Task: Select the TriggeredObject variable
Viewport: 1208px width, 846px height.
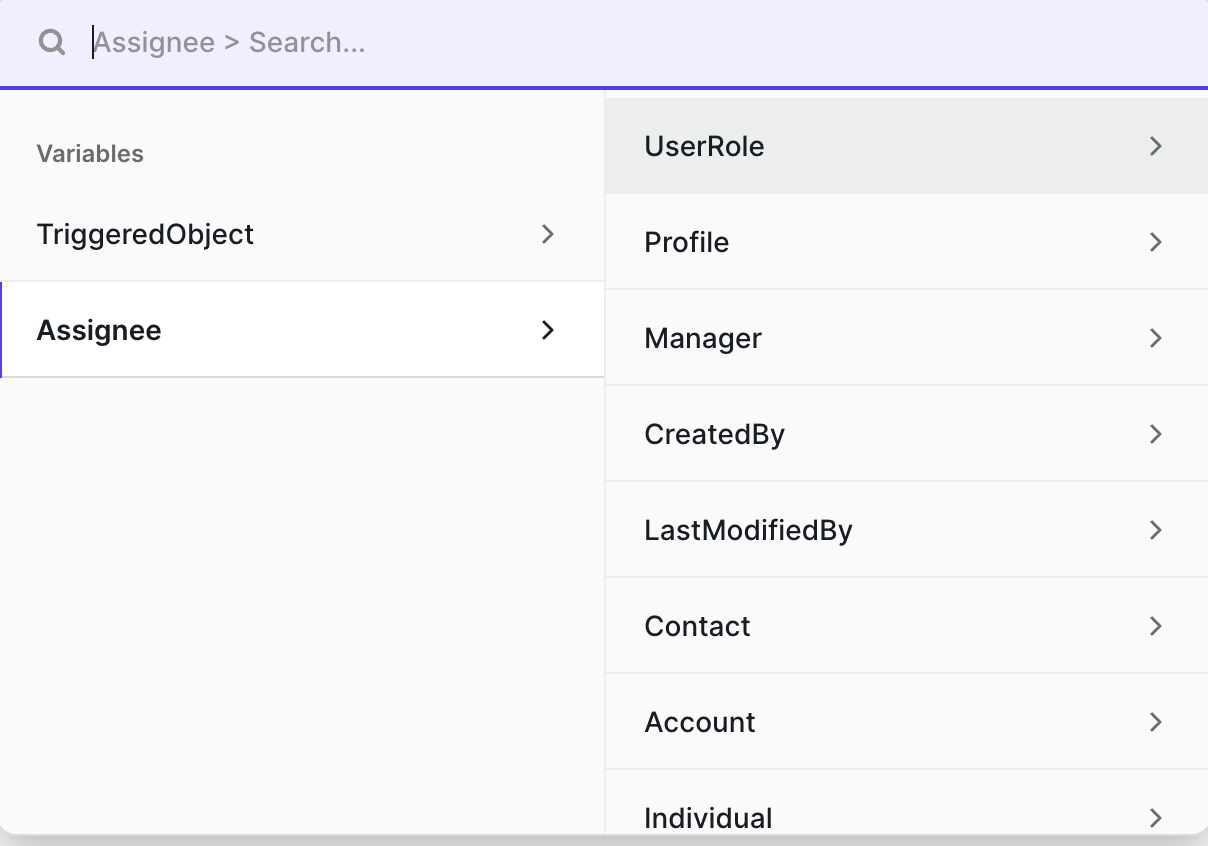Action: click(x=302, y=234)
